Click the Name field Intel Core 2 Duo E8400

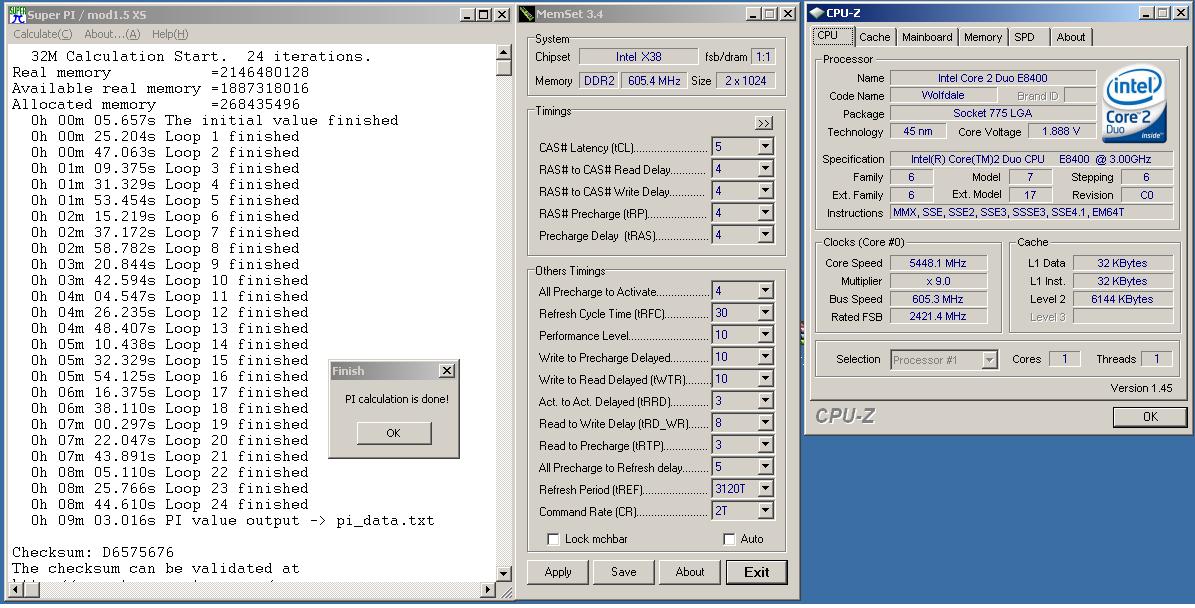point(992,78)
